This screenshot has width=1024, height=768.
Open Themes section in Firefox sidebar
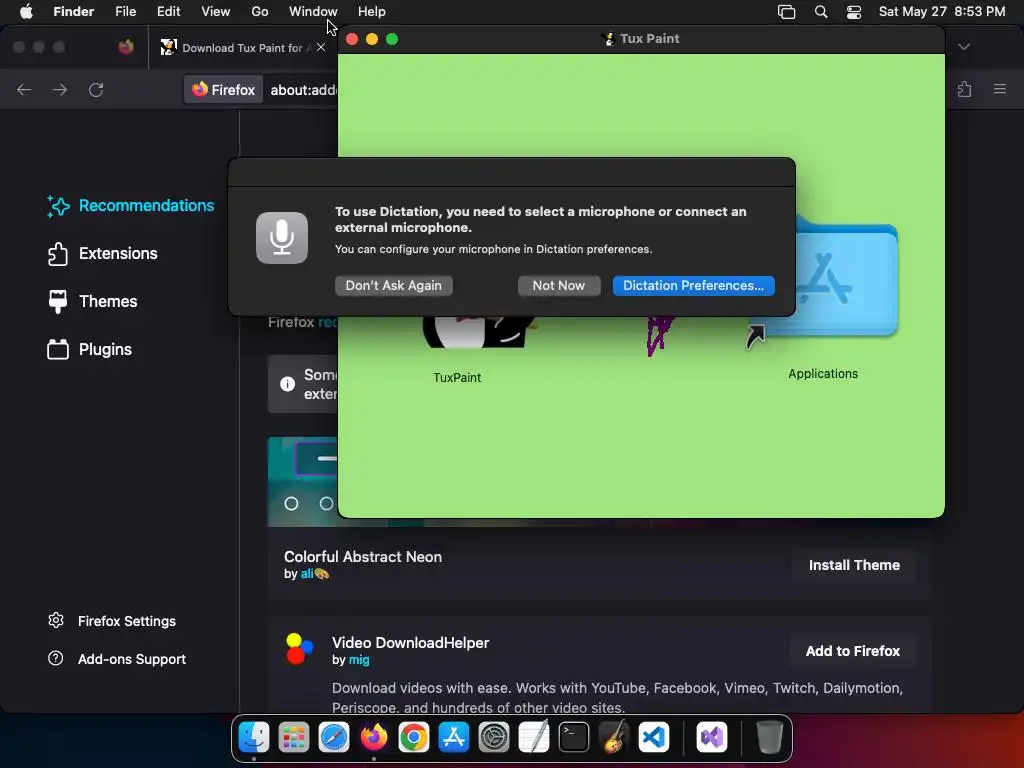point(93,301)
